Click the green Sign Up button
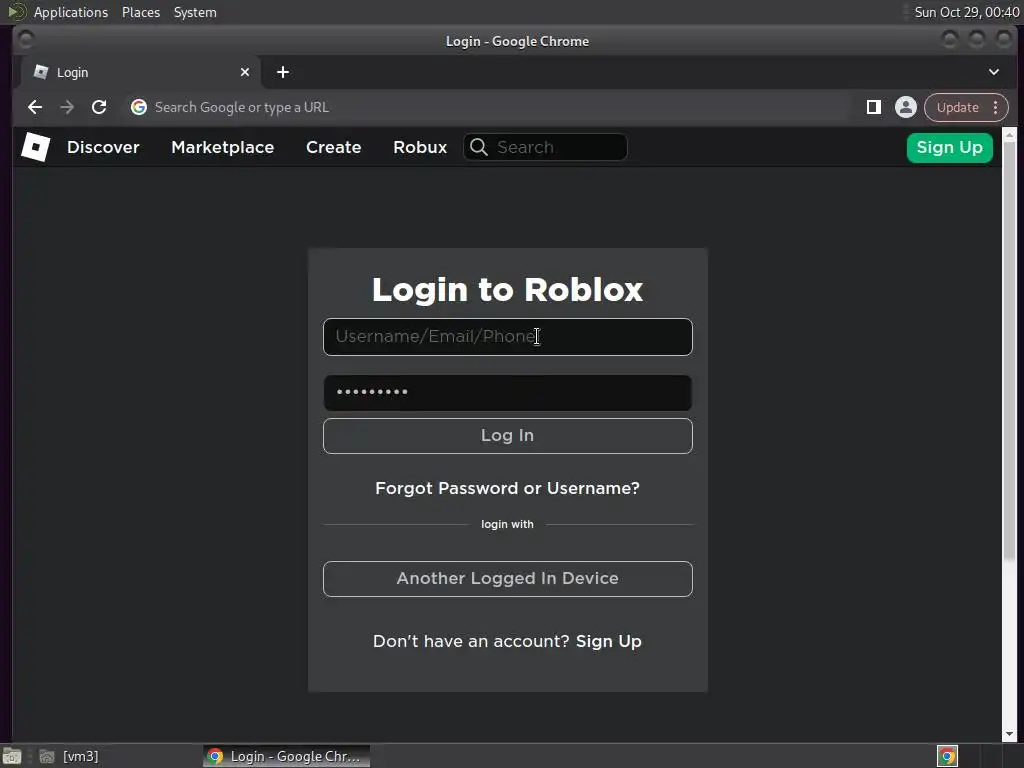 (950, 148)
